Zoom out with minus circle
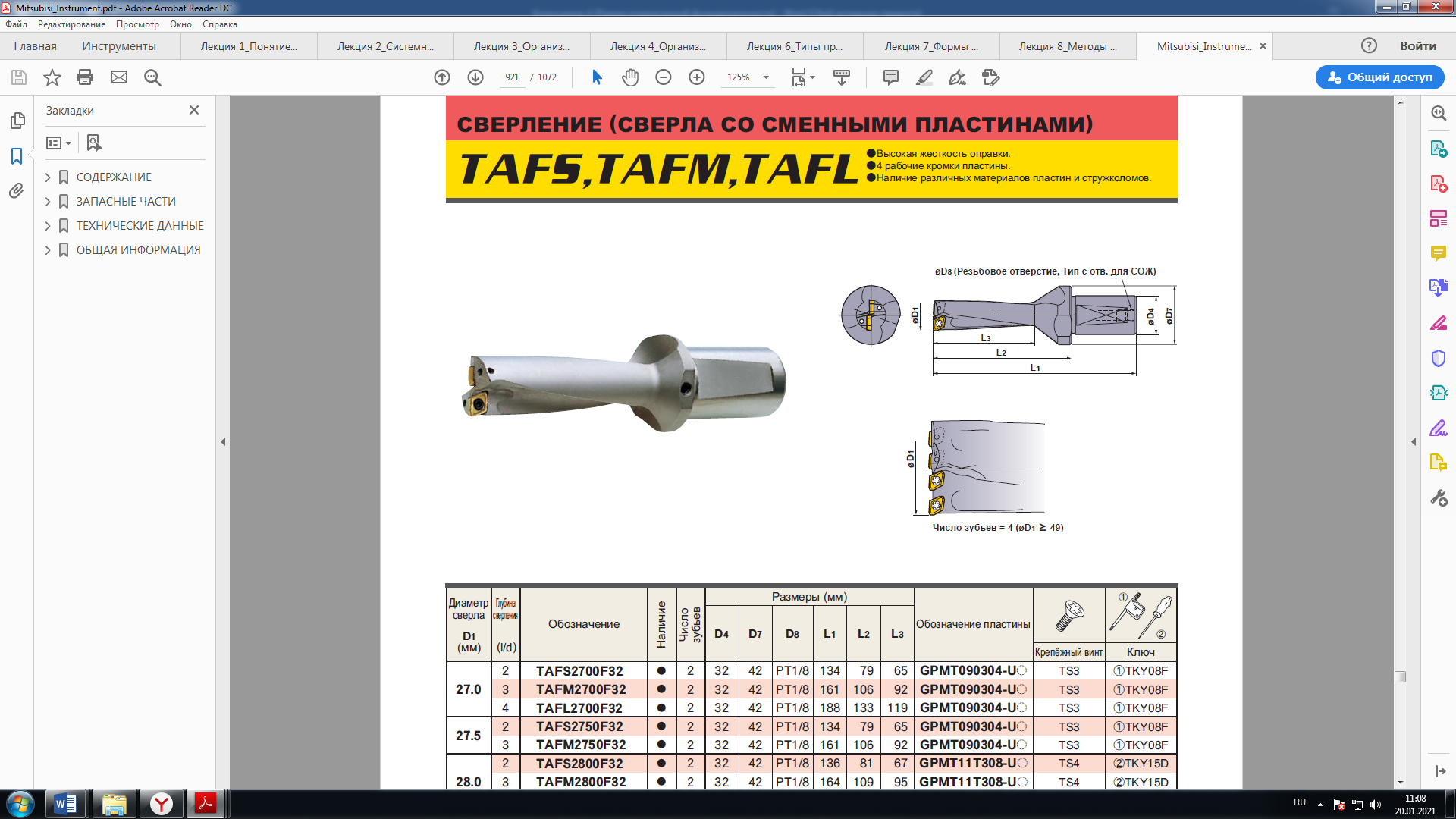This screenshot has height=819, width=1456. [664, 77]
